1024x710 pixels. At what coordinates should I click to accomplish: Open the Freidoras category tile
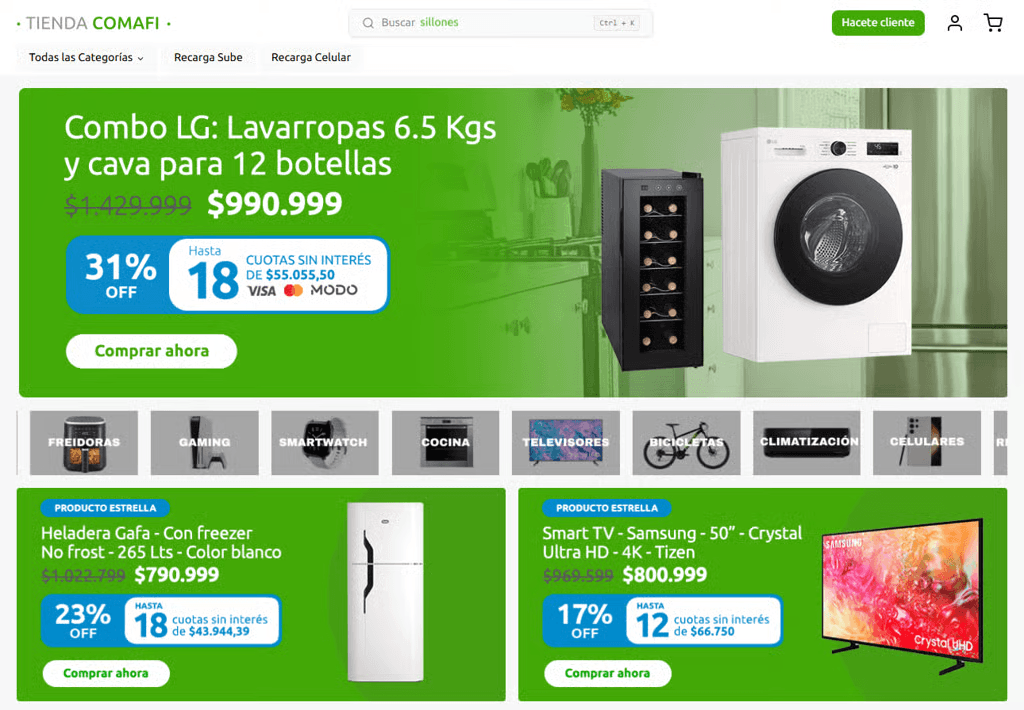coord(84,442)
